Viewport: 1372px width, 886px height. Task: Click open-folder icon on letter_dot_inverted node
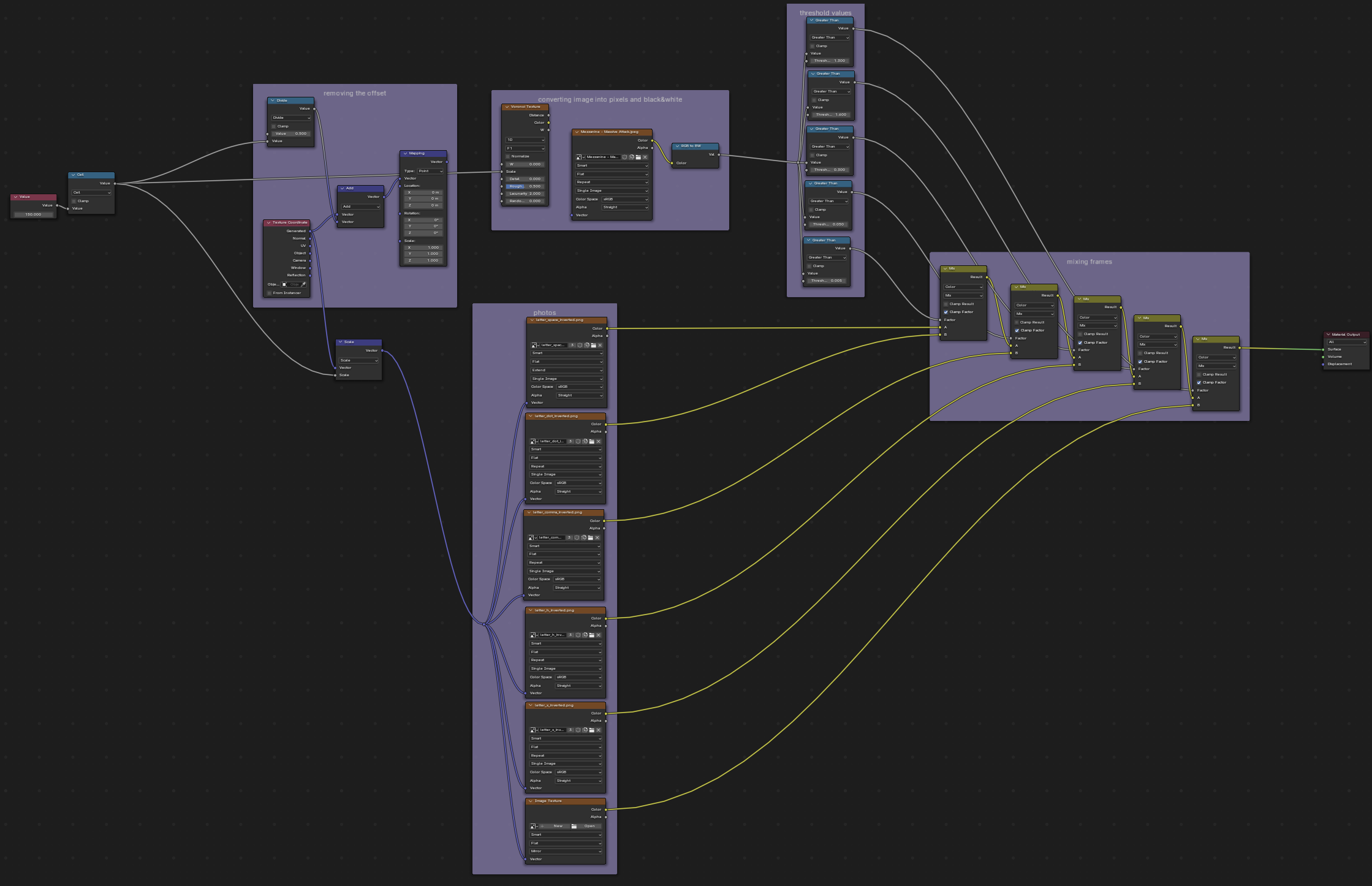(592, 441)
